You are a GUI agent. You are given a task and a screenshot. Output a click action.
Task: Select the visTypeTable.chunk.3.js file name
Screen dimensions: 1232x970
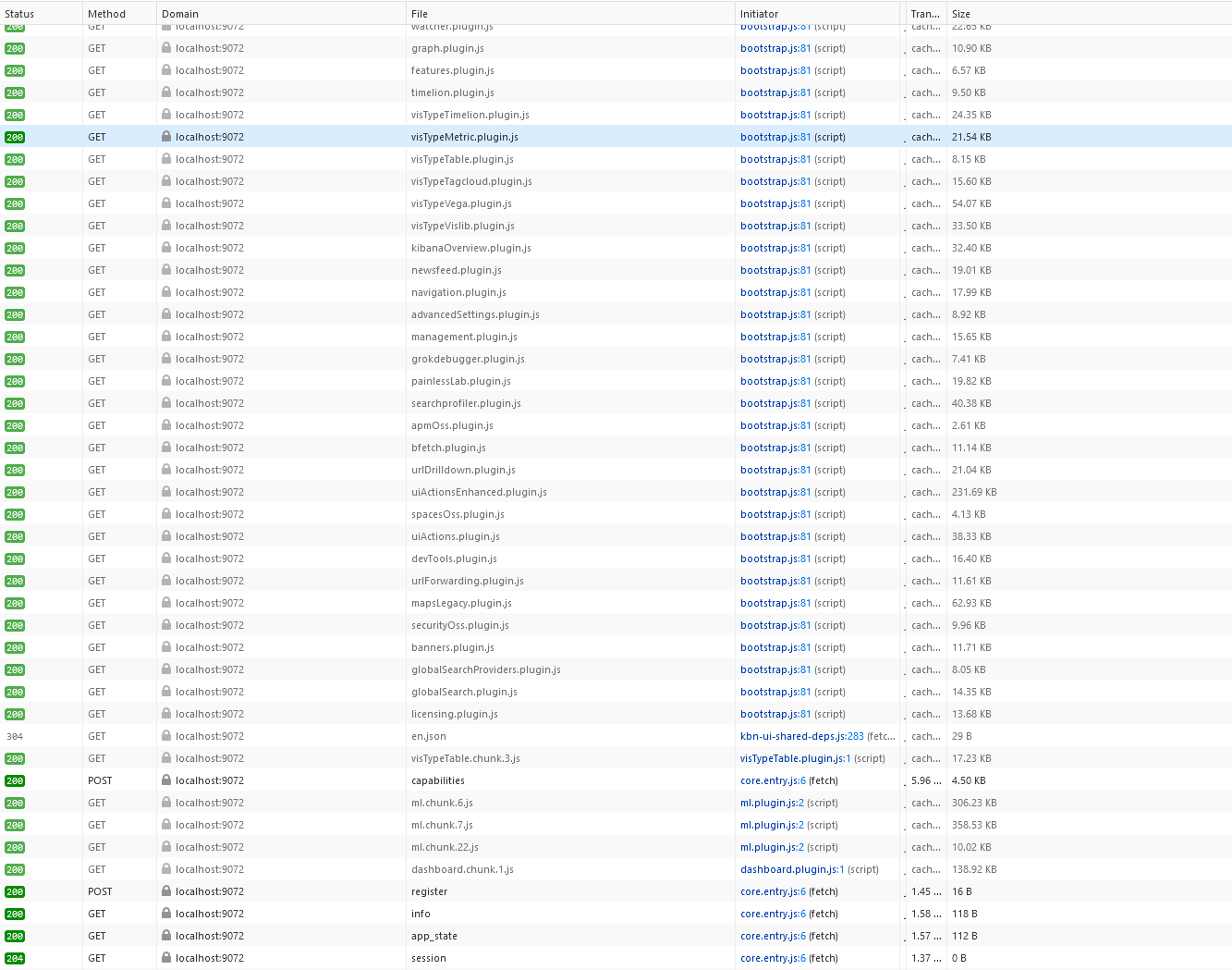click(466, 758)
